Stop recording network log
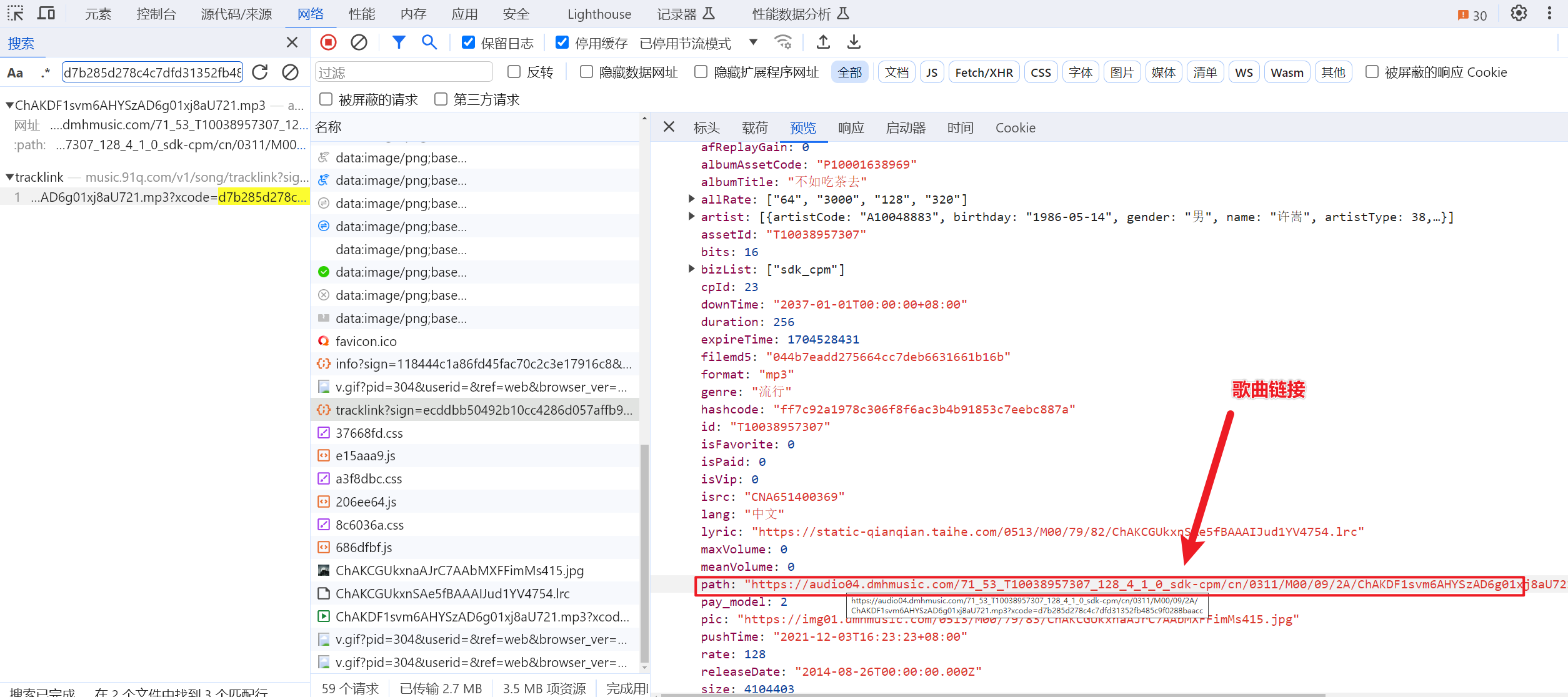The image size is (1568, 697). point(328,42)
